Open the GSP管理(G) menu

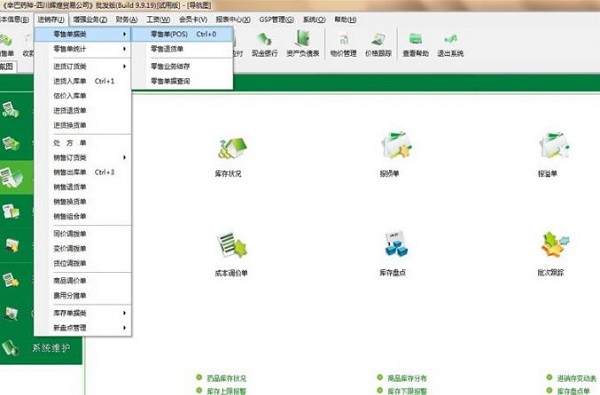tap(276, 19)
